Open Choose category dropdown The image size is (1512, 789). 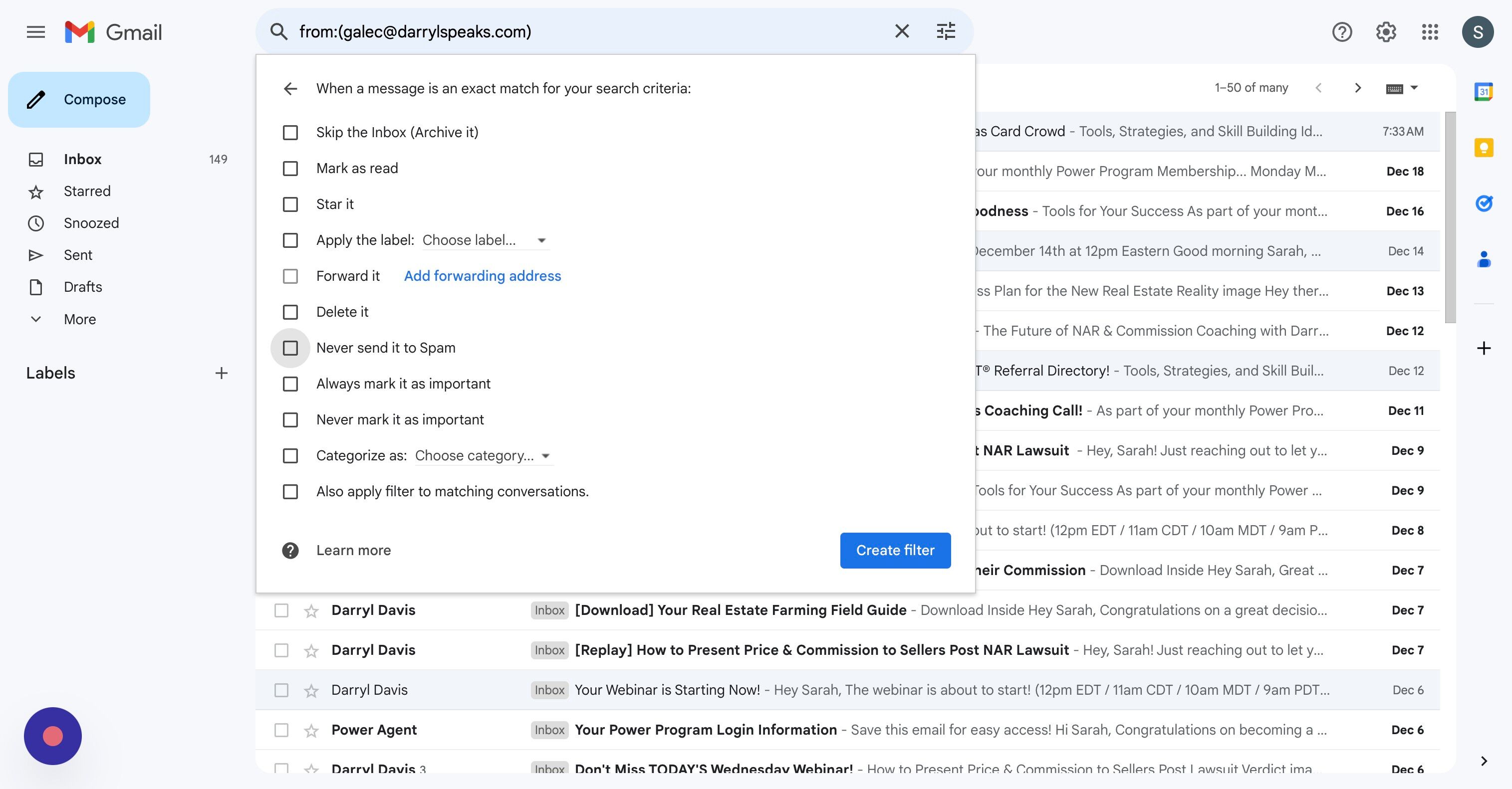(x=483, y=456)
